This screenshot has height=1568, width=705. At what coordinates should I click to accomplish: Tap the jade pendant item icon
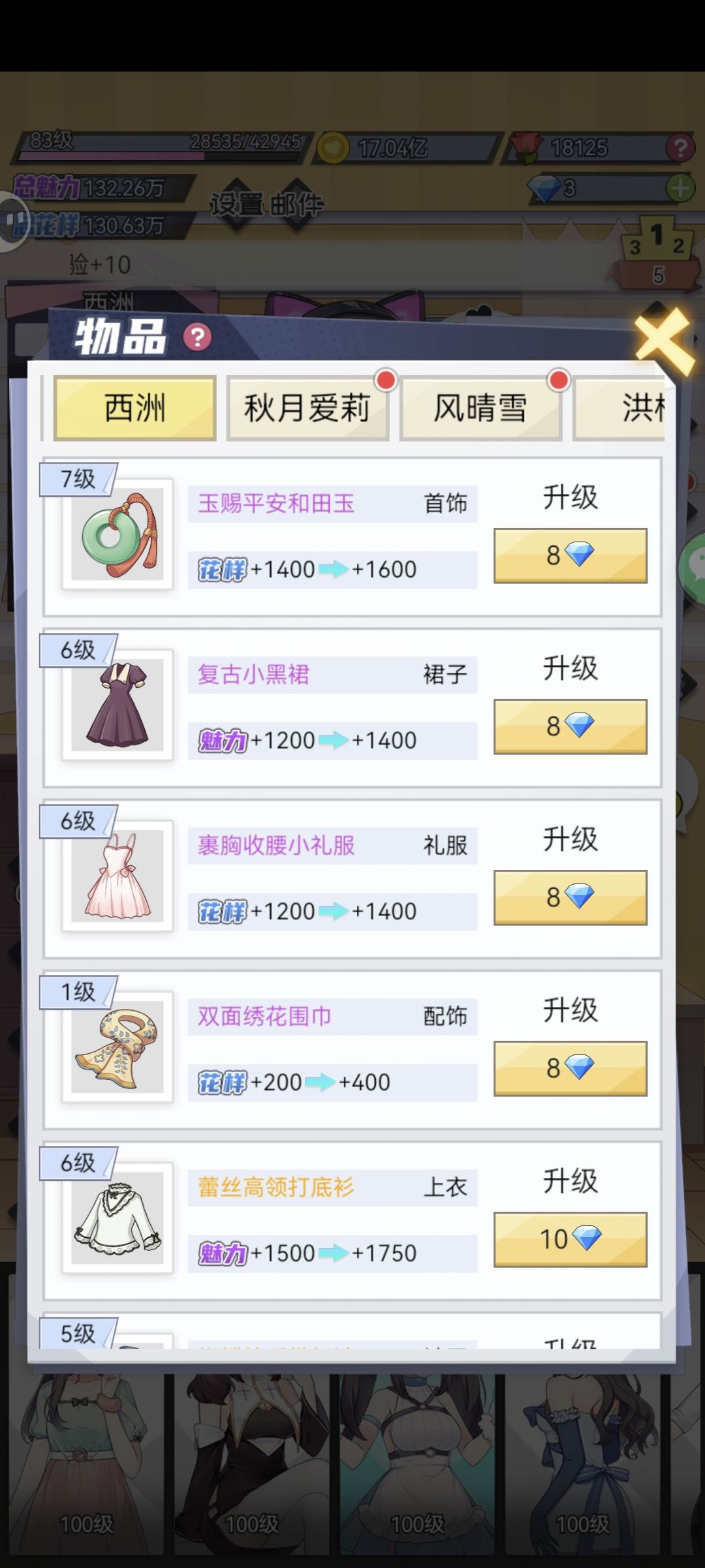(x=117, y=534)
